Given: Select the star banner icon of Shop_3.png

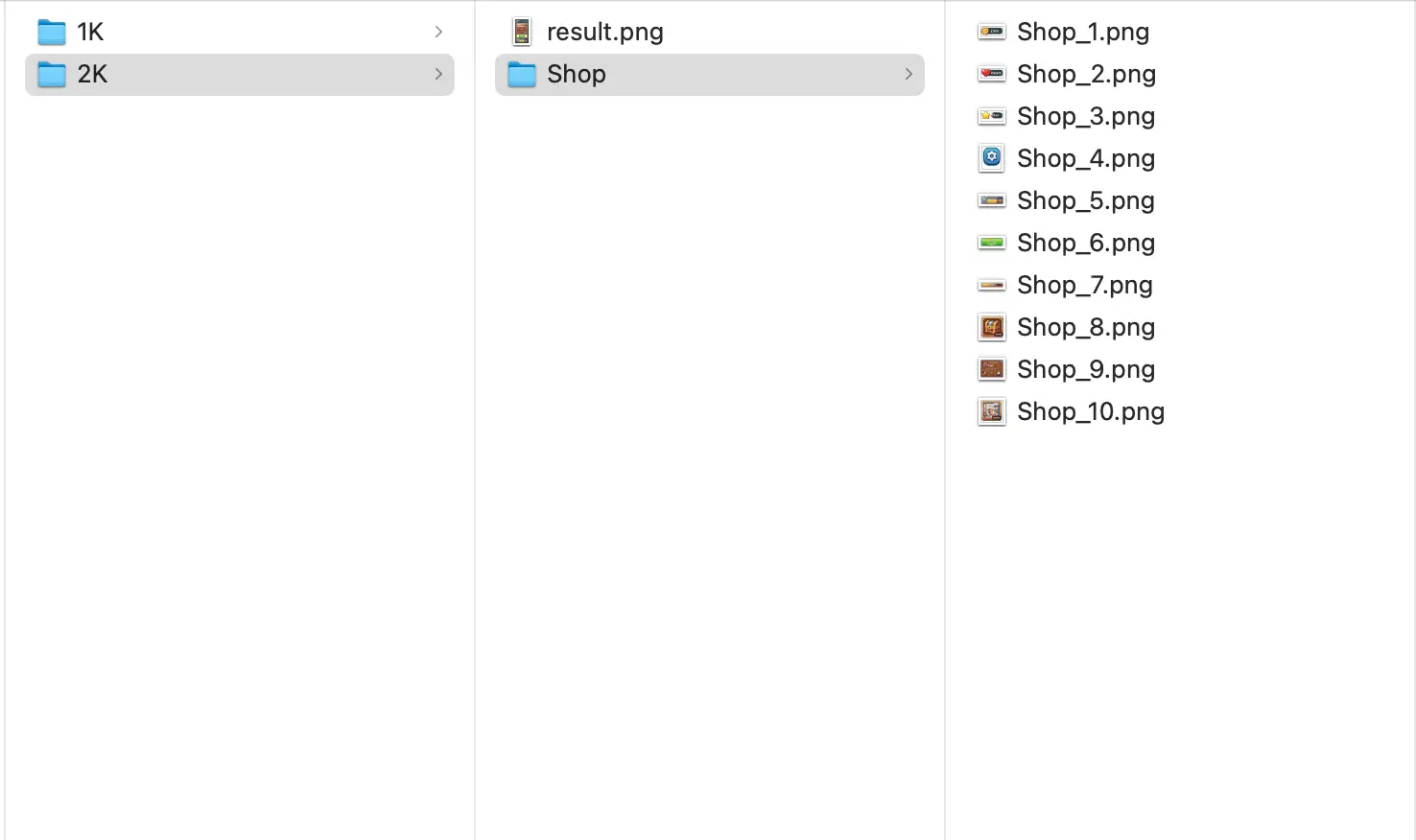Looking at the screenshot, I should 991,116.
